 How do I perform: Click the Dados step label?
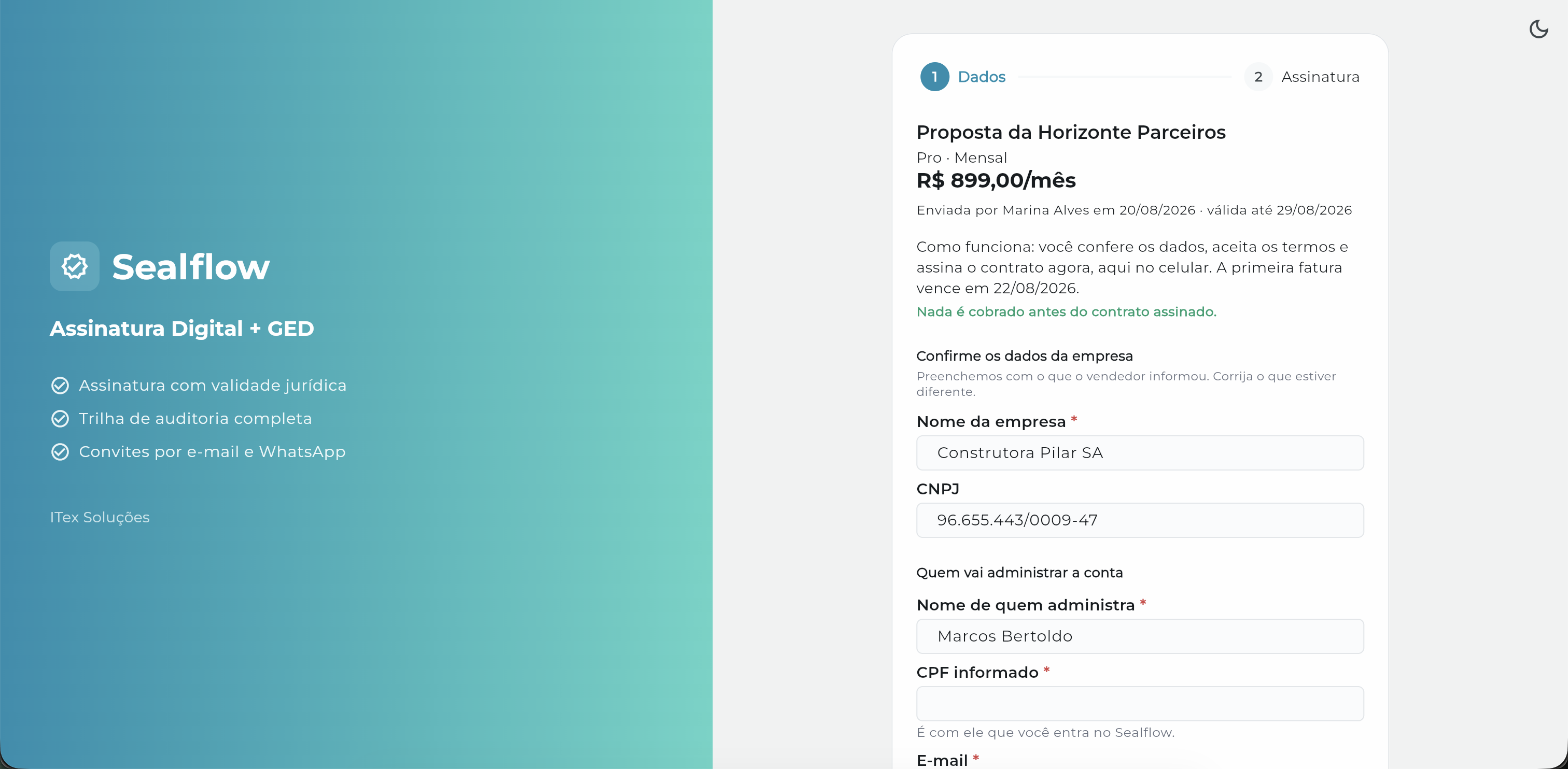click(x=981, y=77)
